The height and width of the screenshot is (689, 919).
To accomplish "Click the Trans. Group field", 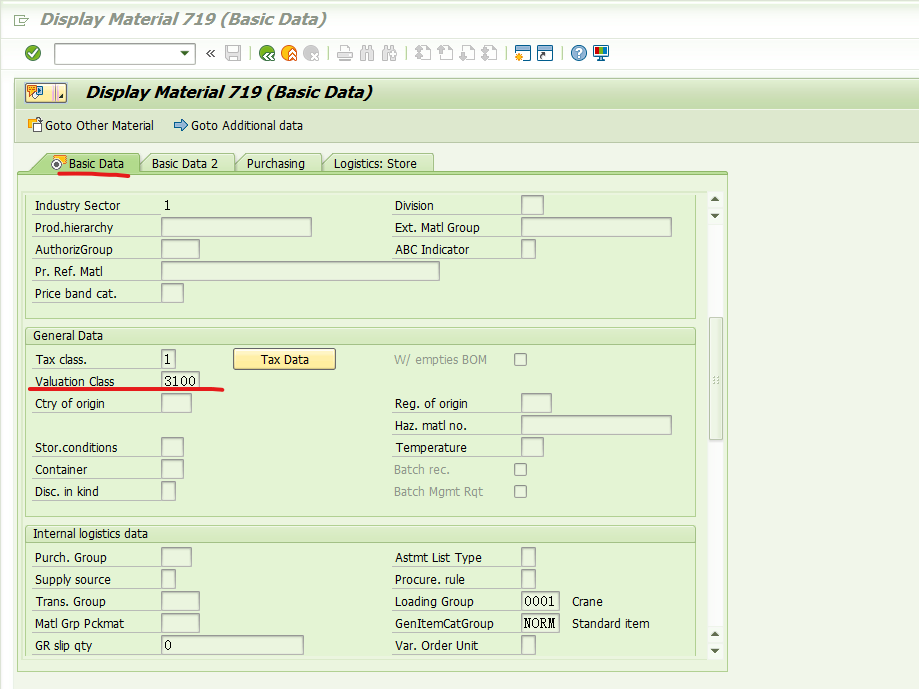I will (x=181, y=601).
